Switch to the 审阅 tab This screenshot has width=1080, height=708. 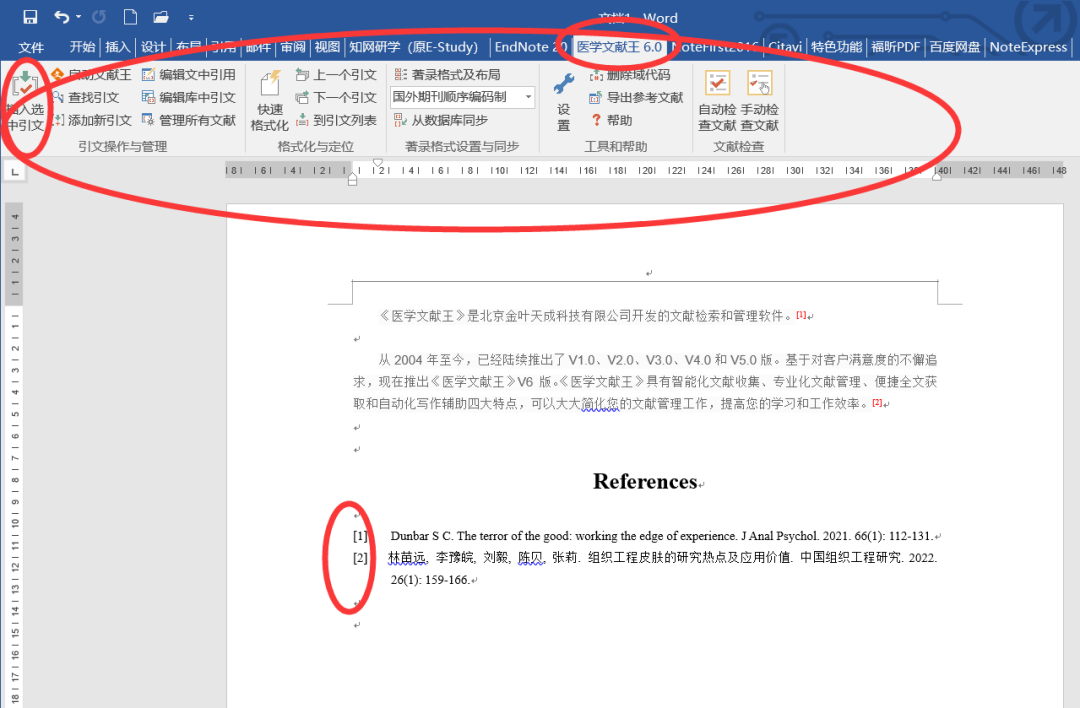pyautogui.click(x=293, y=47)
